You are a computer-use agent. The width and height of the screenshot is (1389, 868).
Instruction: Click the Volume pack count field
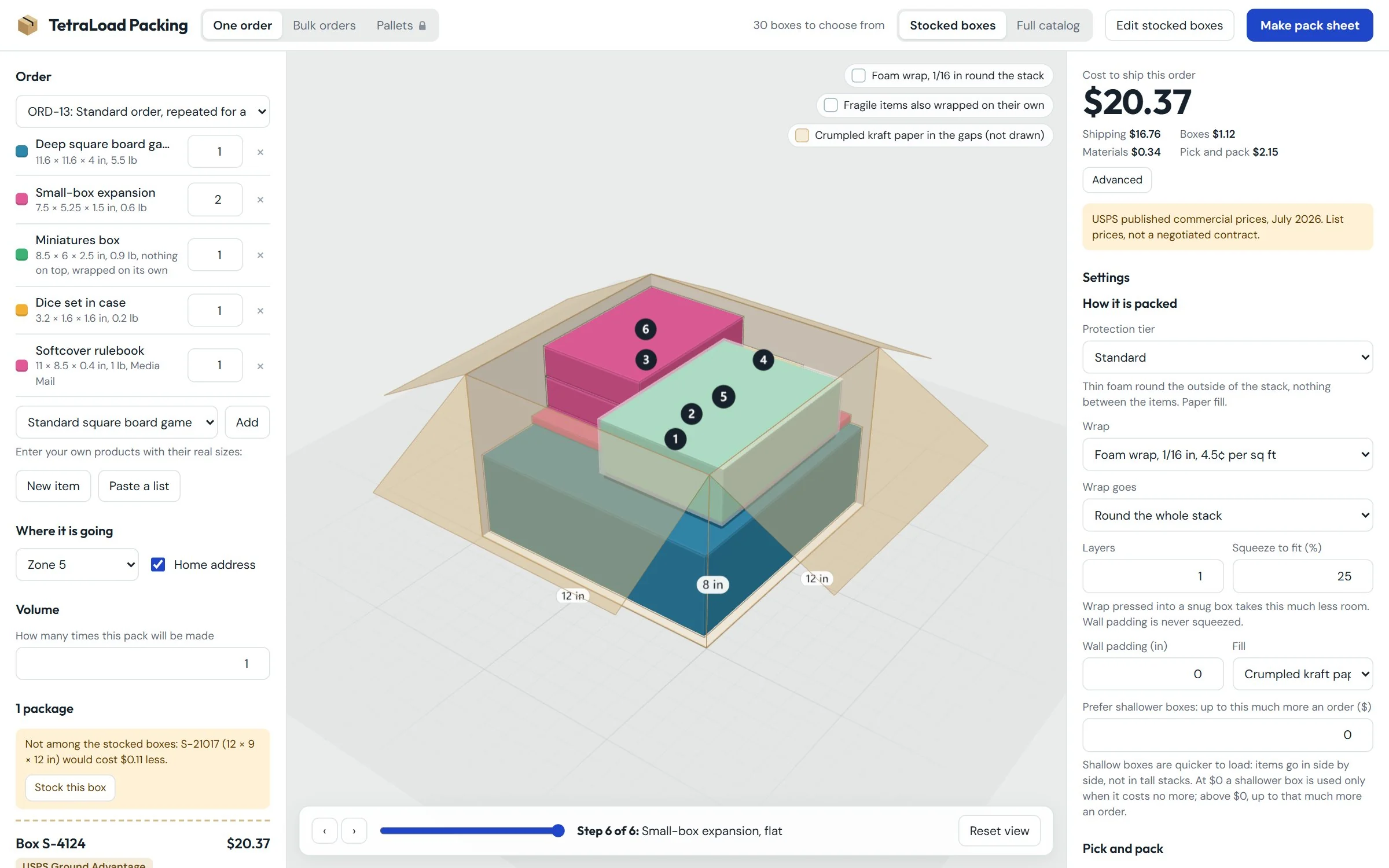point(142,664)
